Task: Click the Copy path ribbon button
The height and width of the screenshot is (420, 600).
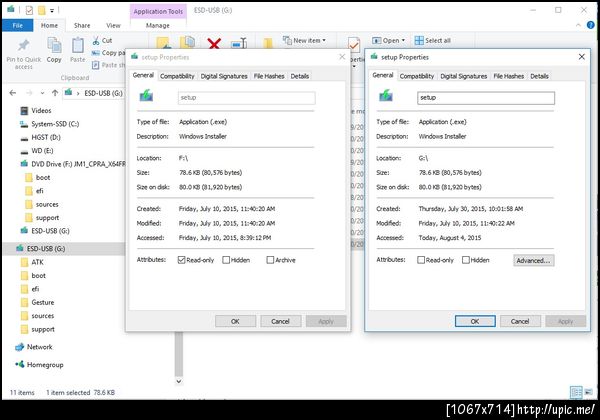Action: click(108, 53)
